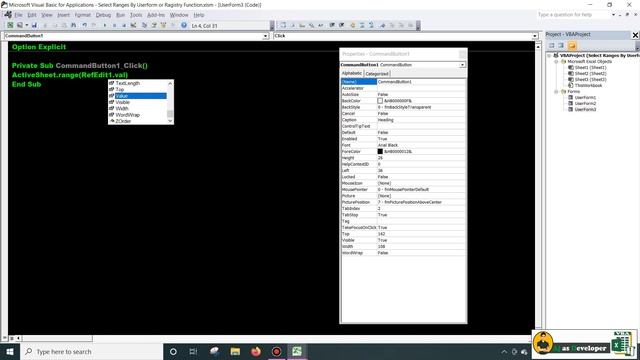Open Task View in taskbar
Screen dimensions: 640x360
(193, 351)
